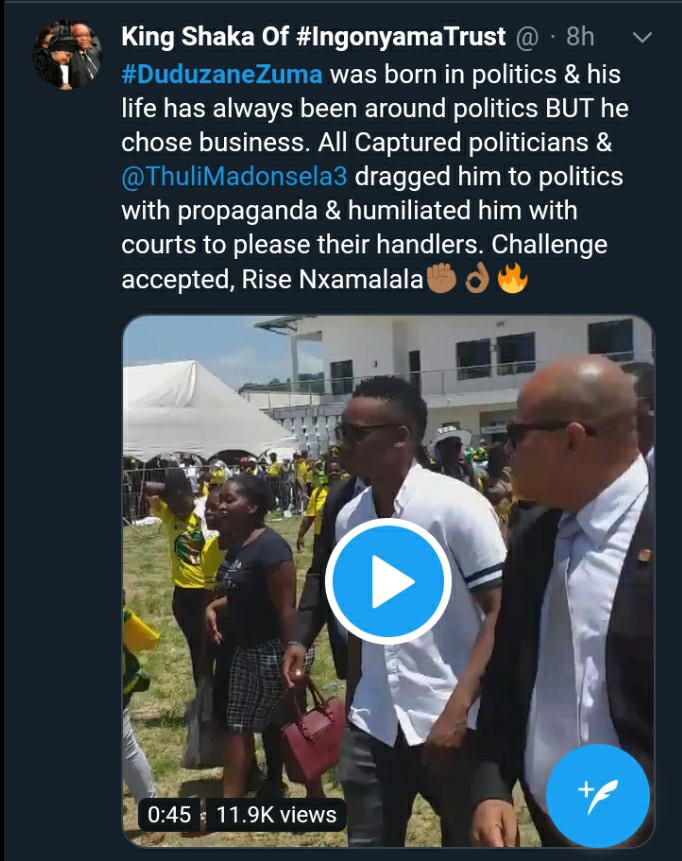Expand the tweet options chevron
682x861 pixels.
[642, 37]
